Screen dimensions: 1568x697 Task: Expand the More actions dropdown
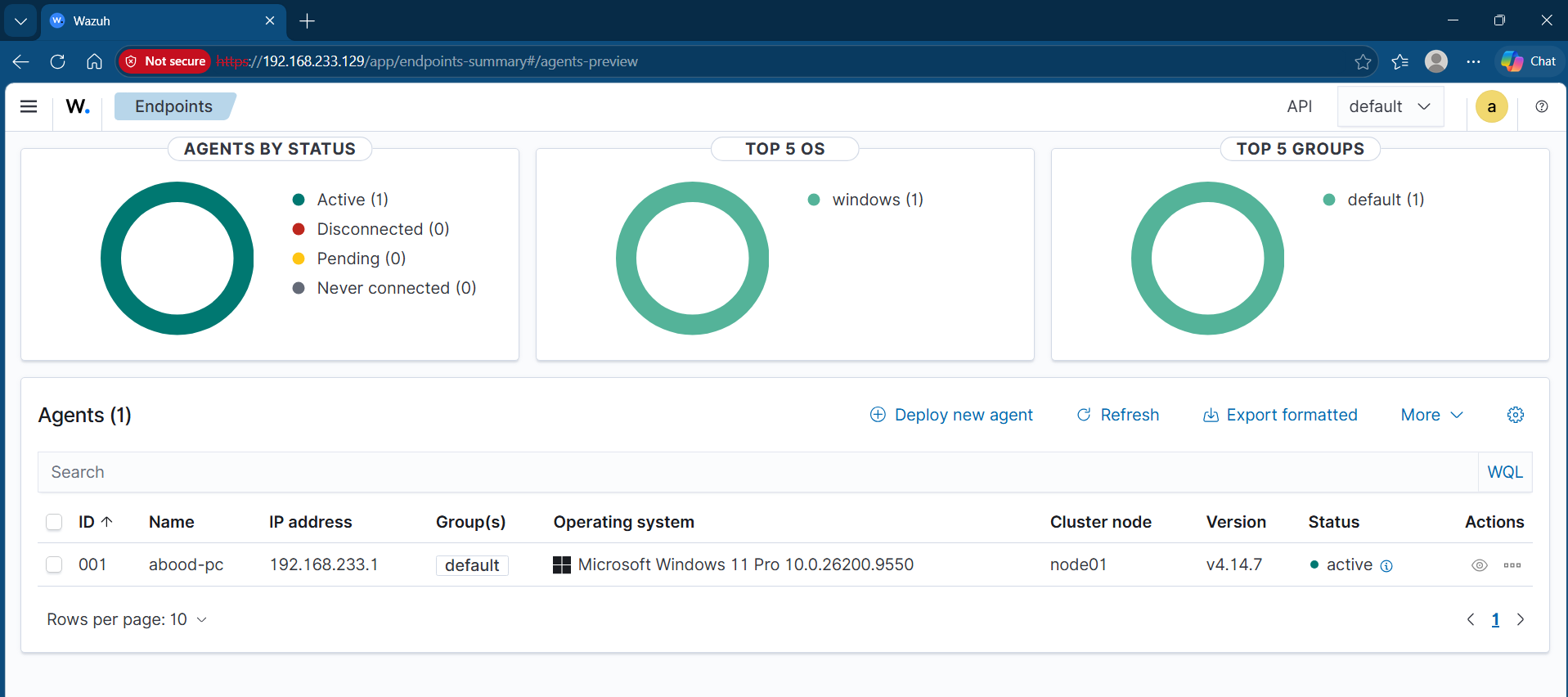1432,415
